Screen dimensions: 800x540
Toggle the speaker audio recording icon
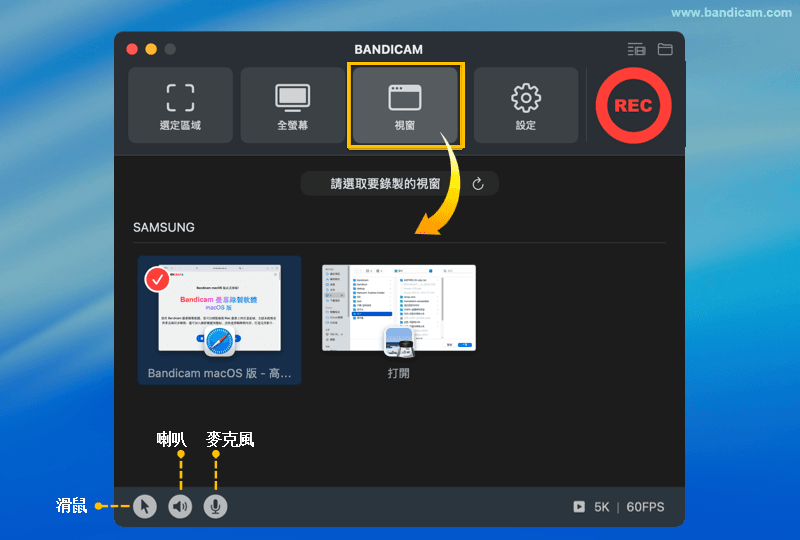[180, 506]
